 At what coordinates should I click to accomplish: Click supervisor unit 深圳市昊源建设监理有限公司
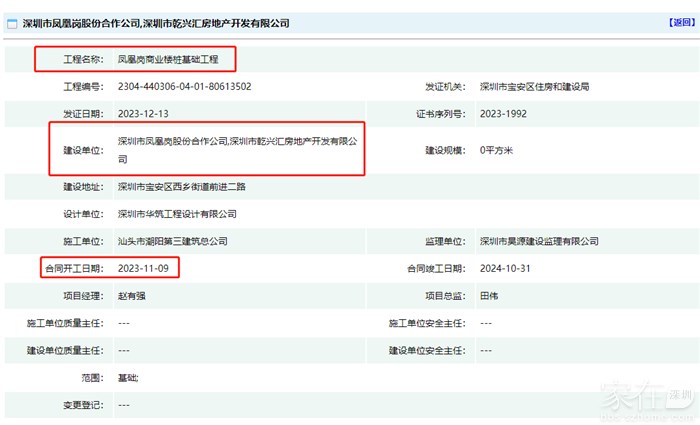[x=539, y=241]
